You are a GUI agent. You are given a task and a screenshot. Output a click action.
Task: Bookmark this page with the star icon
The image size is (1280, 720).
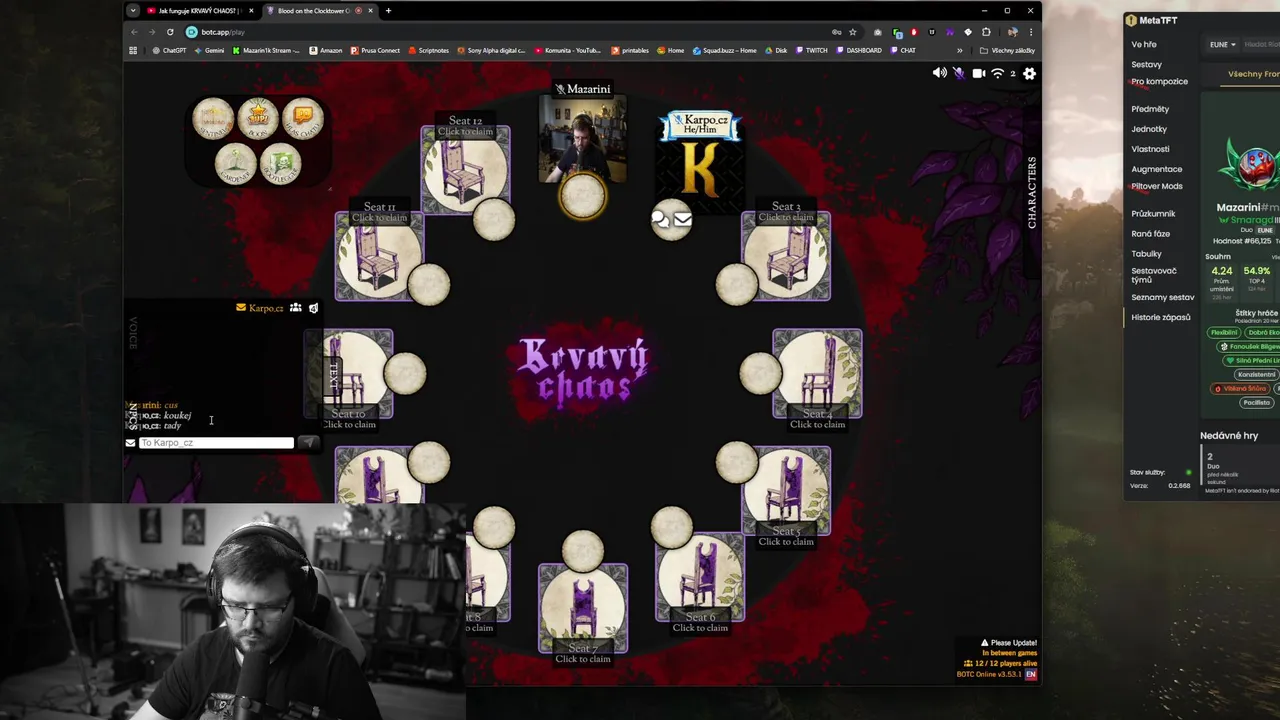tap(852, 32)
